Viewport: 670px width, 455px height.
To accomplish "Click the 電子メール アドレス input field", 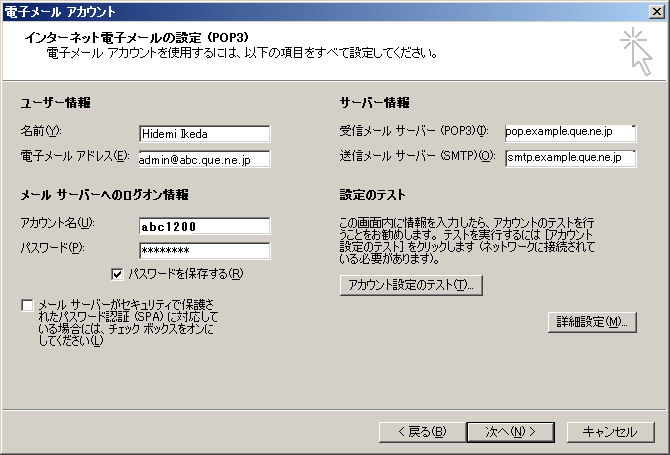I will 205,159.
